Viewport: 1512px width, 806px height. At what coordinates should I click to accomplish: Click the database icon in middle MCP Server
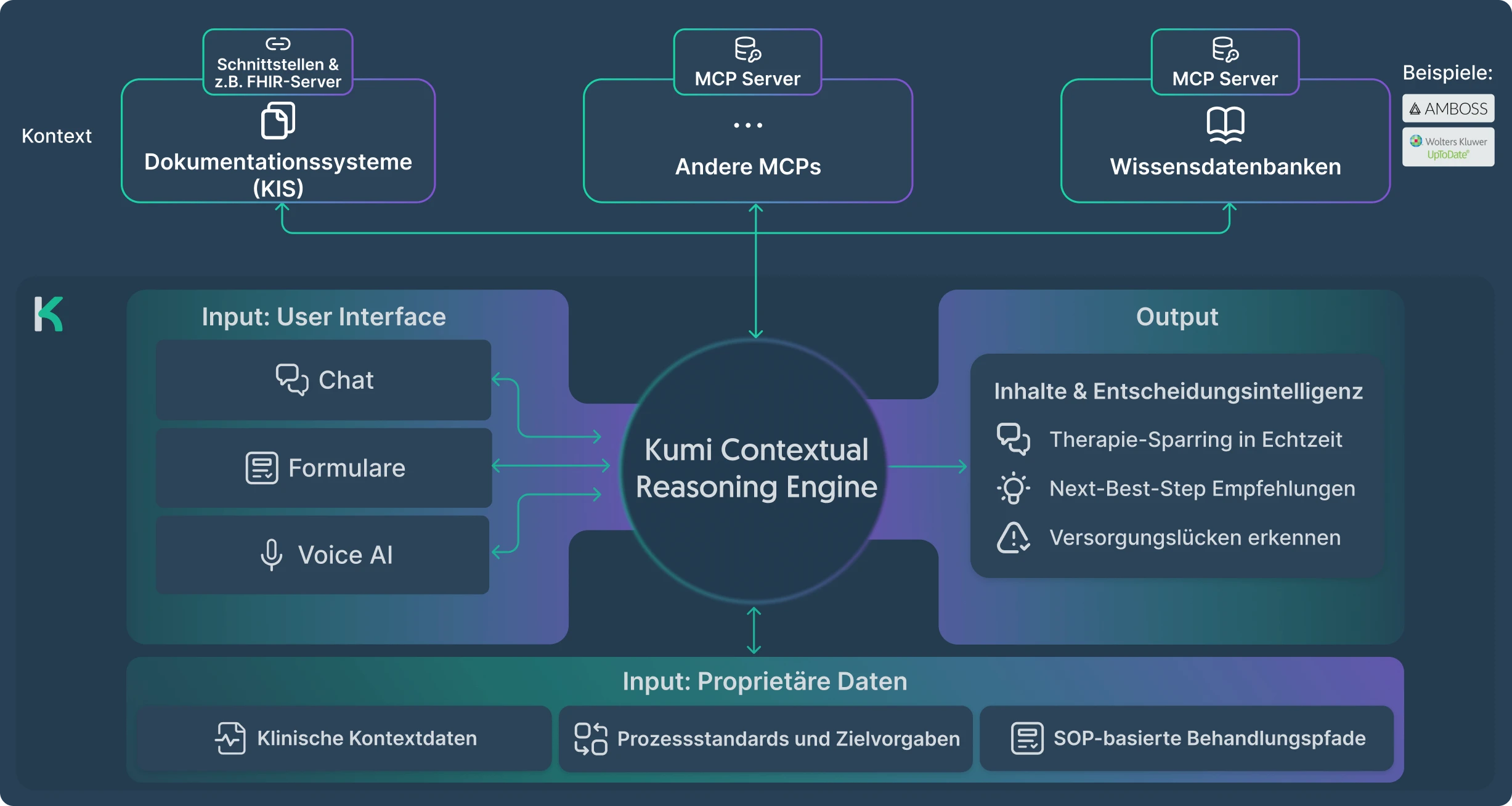pyautogui.click(x=747, y=49)
